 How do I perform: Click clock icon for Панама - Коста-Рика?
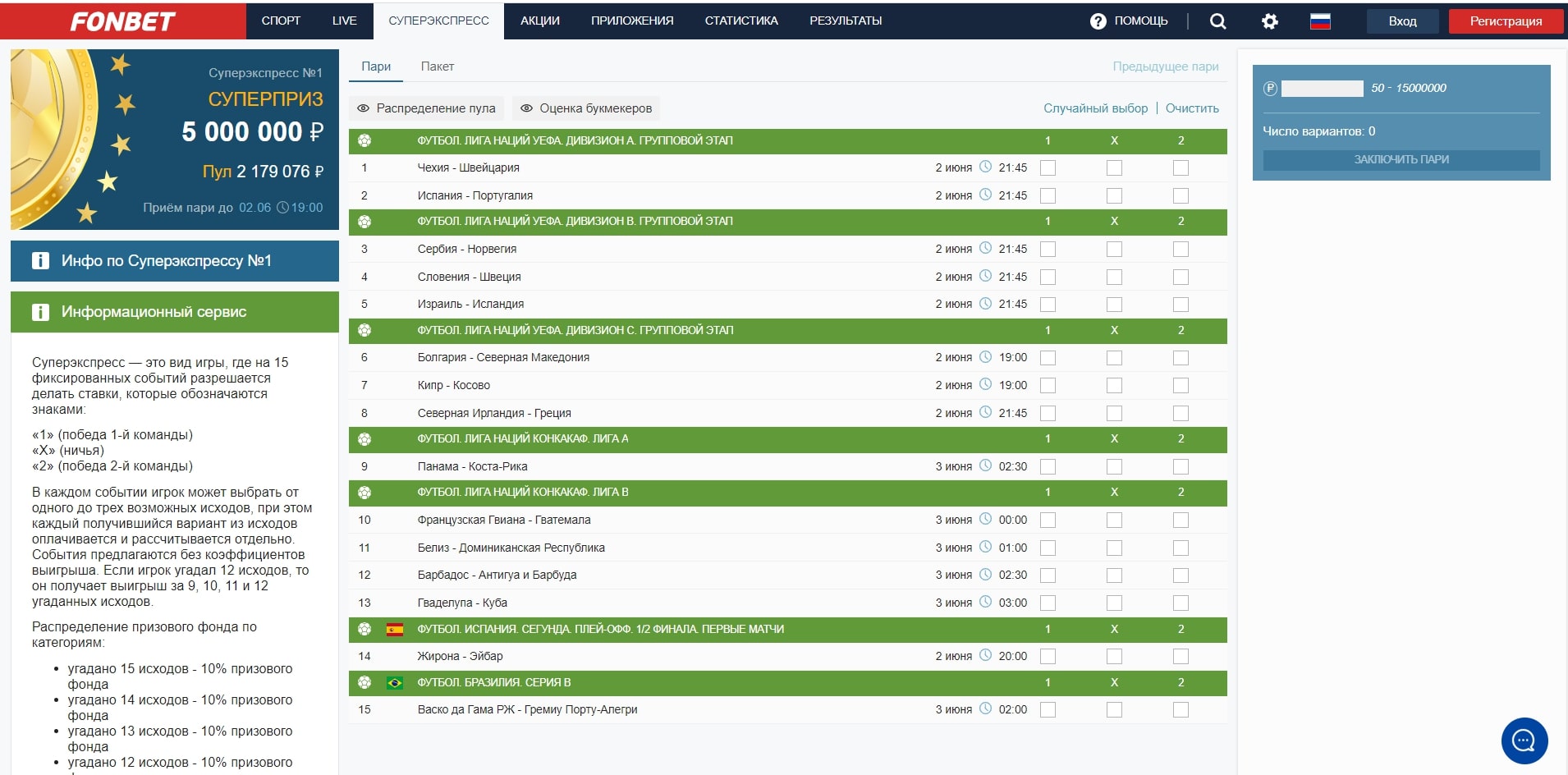coord(986,465)
